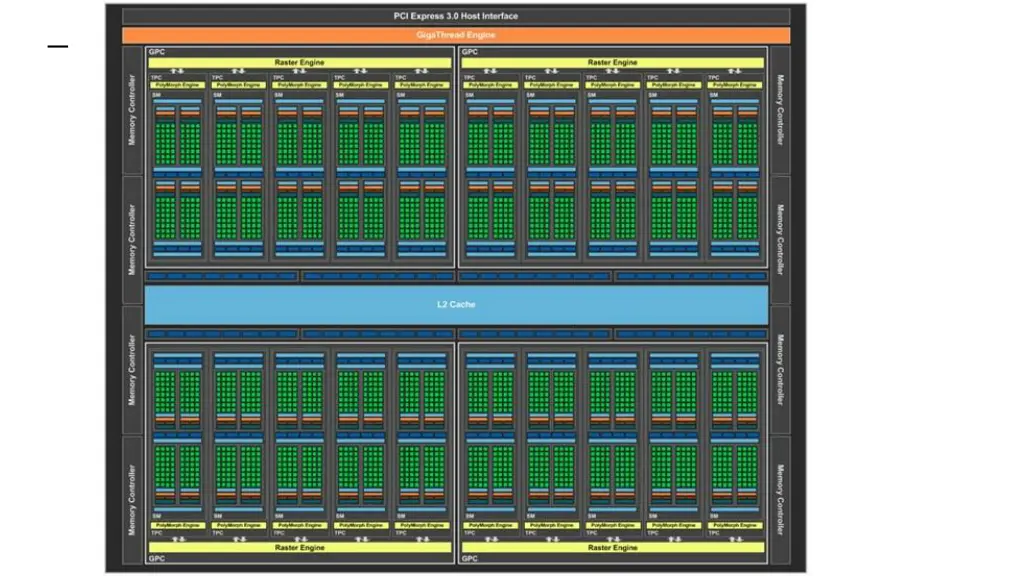Select topmost Memory Controller on right edge
The width and height of the screenshot is (1024, 576).
click(x=780, y=110)
